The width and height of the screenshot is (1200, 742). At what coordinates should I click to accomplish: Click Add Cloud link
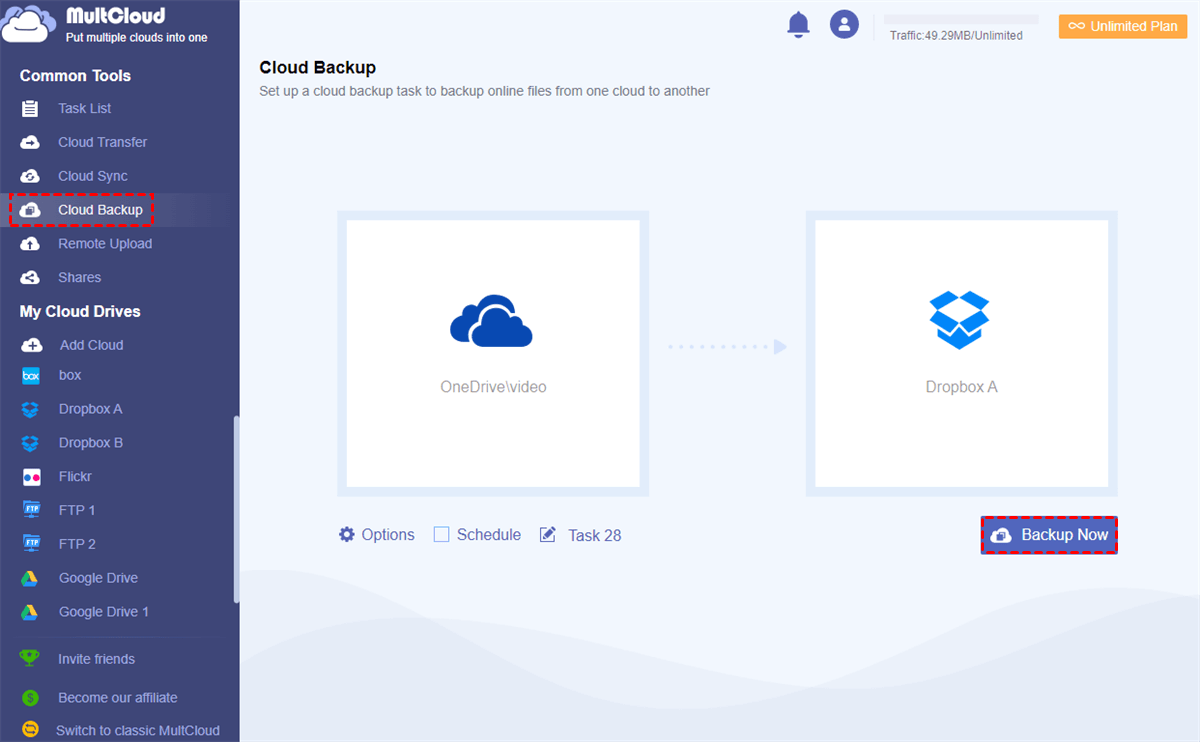pos(92,345)
